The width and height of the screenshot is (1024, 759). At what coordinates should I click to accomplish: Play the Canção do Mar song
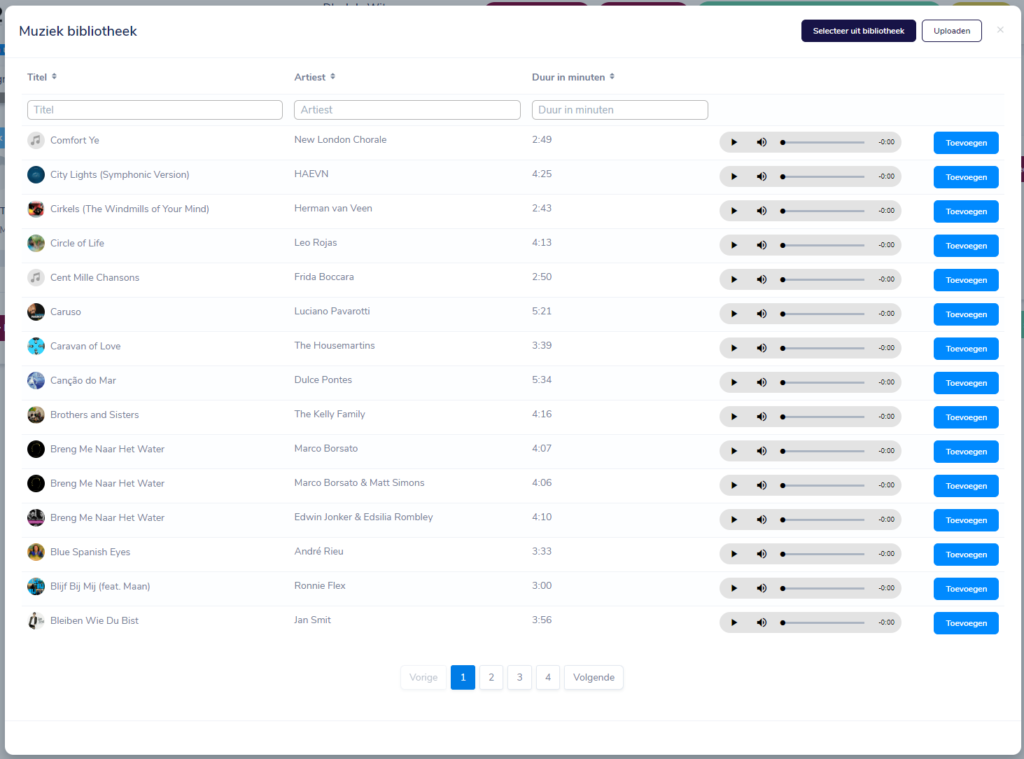tap(734, 382)
